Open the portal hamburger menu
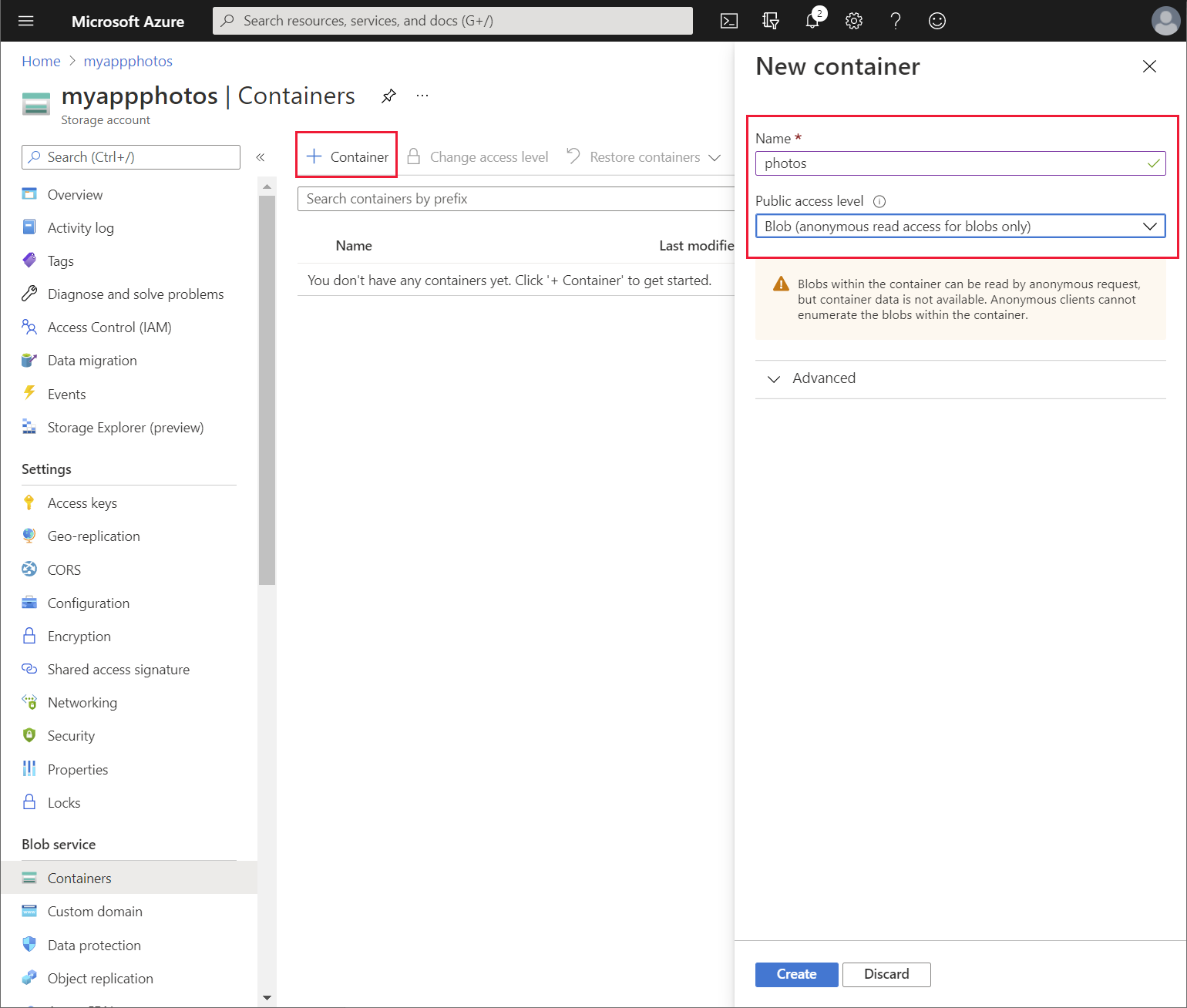The image size is (1187, 1008). (26, 21)
